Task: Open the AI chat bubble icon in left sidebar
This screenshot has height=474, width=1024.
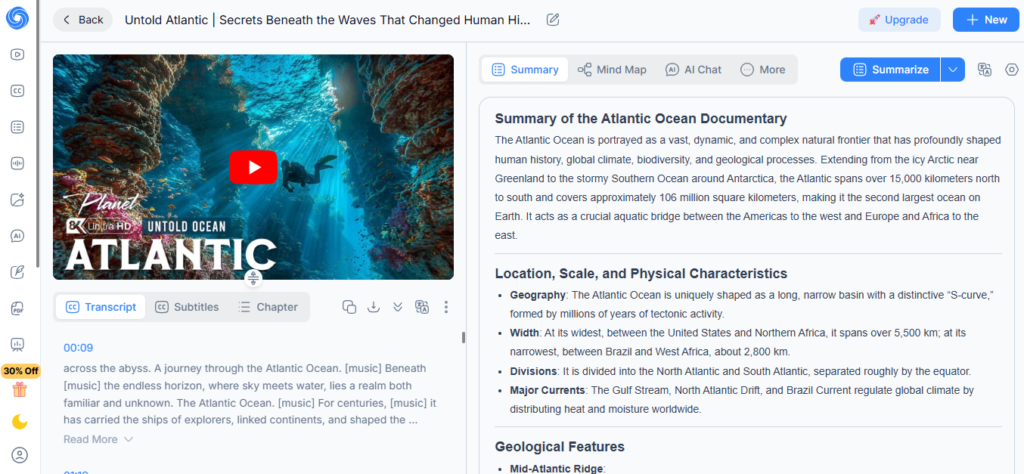Action: tap(18, 236)
